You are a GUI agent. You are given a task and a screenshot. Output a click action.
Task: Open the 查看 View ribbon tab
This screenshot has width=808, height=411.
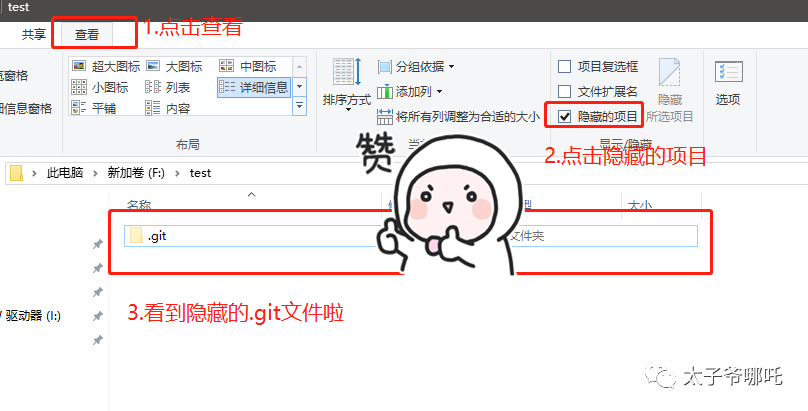(x=87, y=35)
